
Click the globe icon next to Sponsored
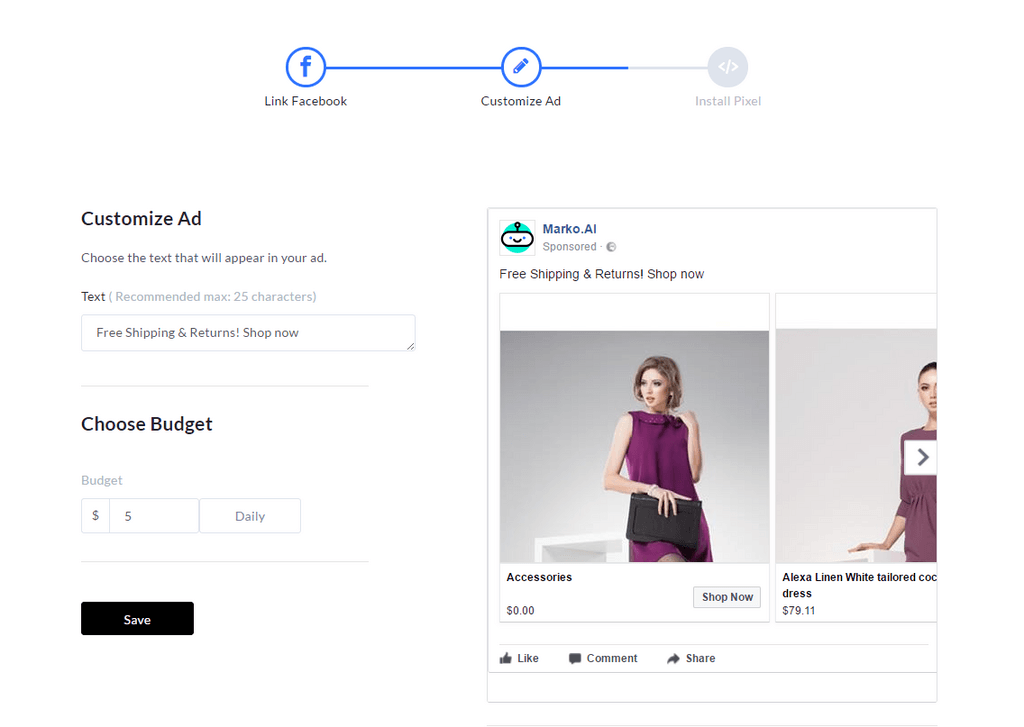tap(611, 247)
